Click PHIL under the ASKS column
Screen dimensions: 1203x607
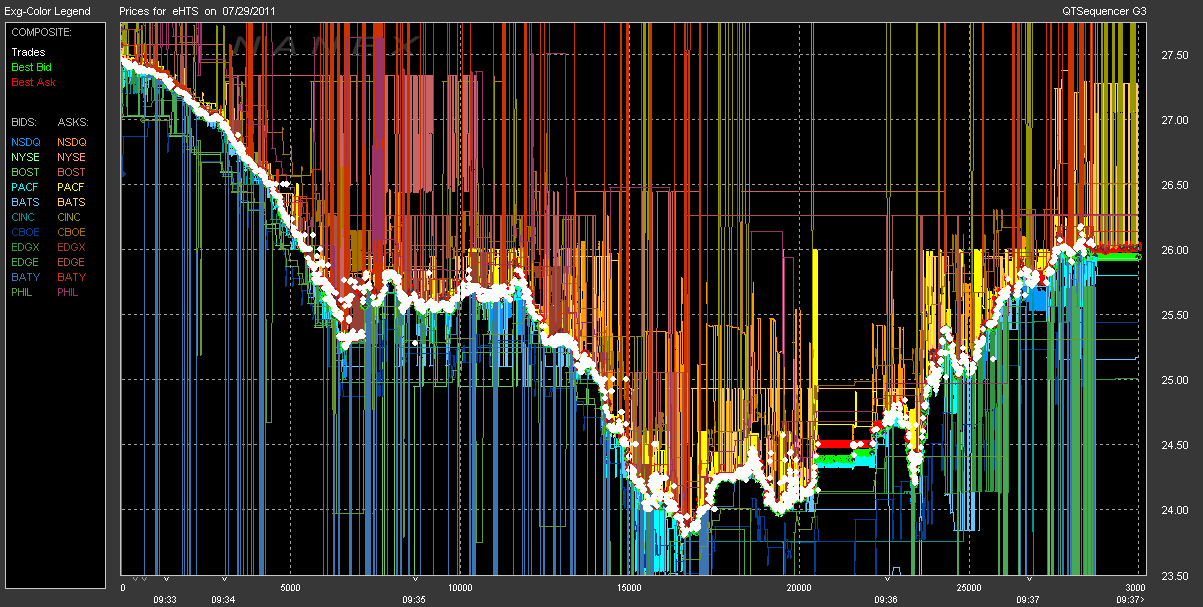(x=69, y=292)
